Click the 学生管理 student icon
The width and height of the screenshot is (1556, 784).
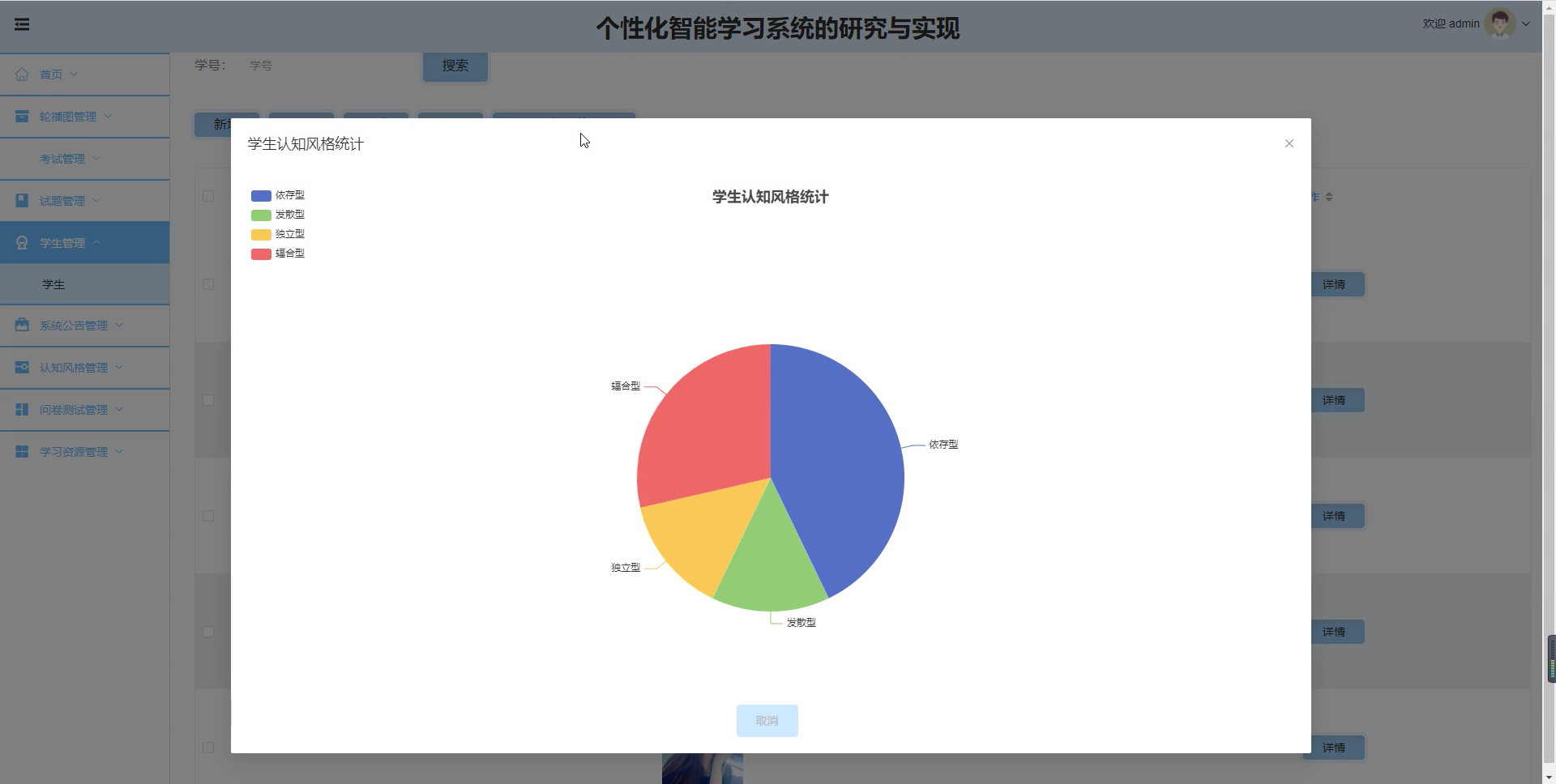pos(22,242)
